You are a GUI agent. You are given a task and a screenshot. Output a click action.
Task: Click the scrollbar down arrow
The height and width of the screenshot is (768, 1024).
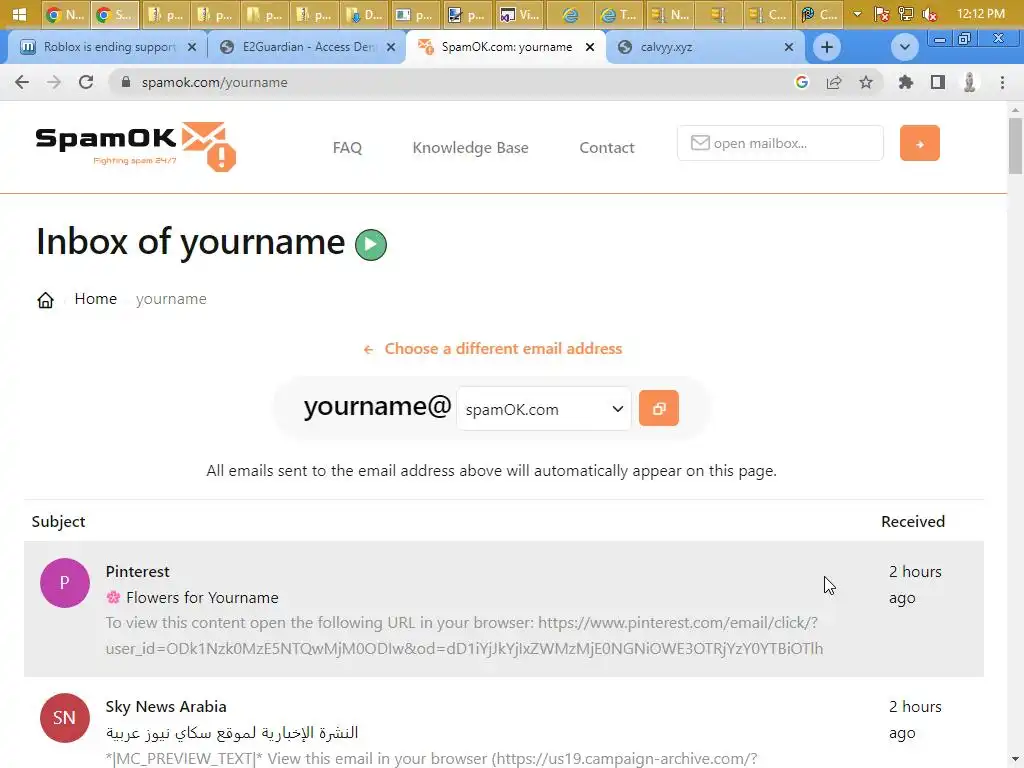1015,761
